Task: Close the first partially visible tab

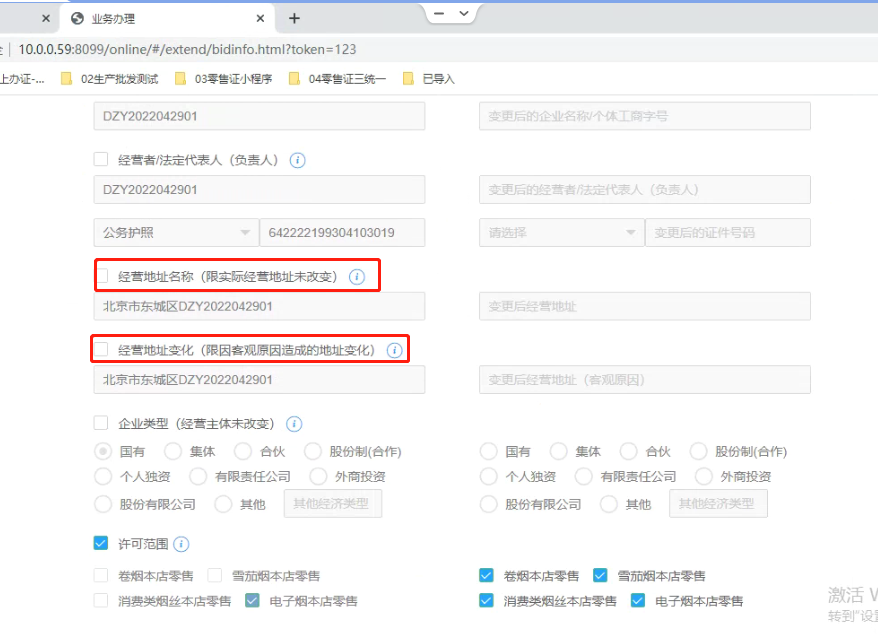Action: coord(46,18)
